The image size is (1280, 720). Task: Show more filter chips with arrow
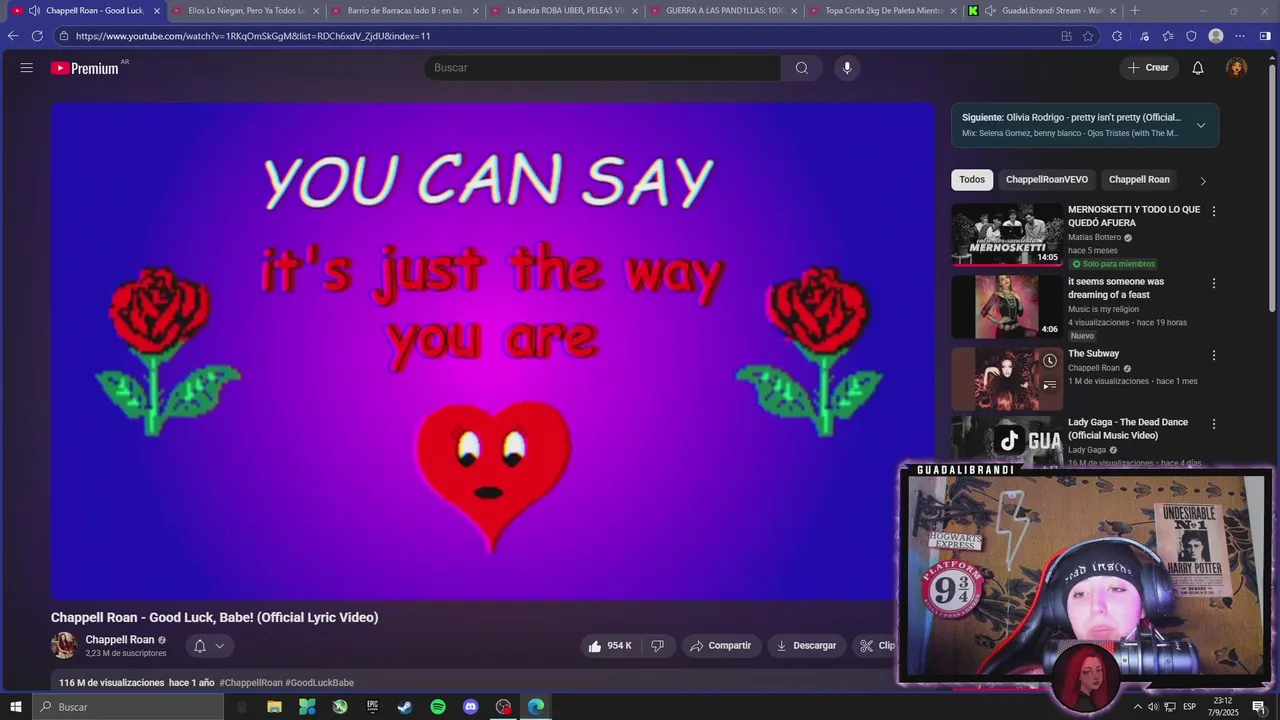tap(1203, 181)
